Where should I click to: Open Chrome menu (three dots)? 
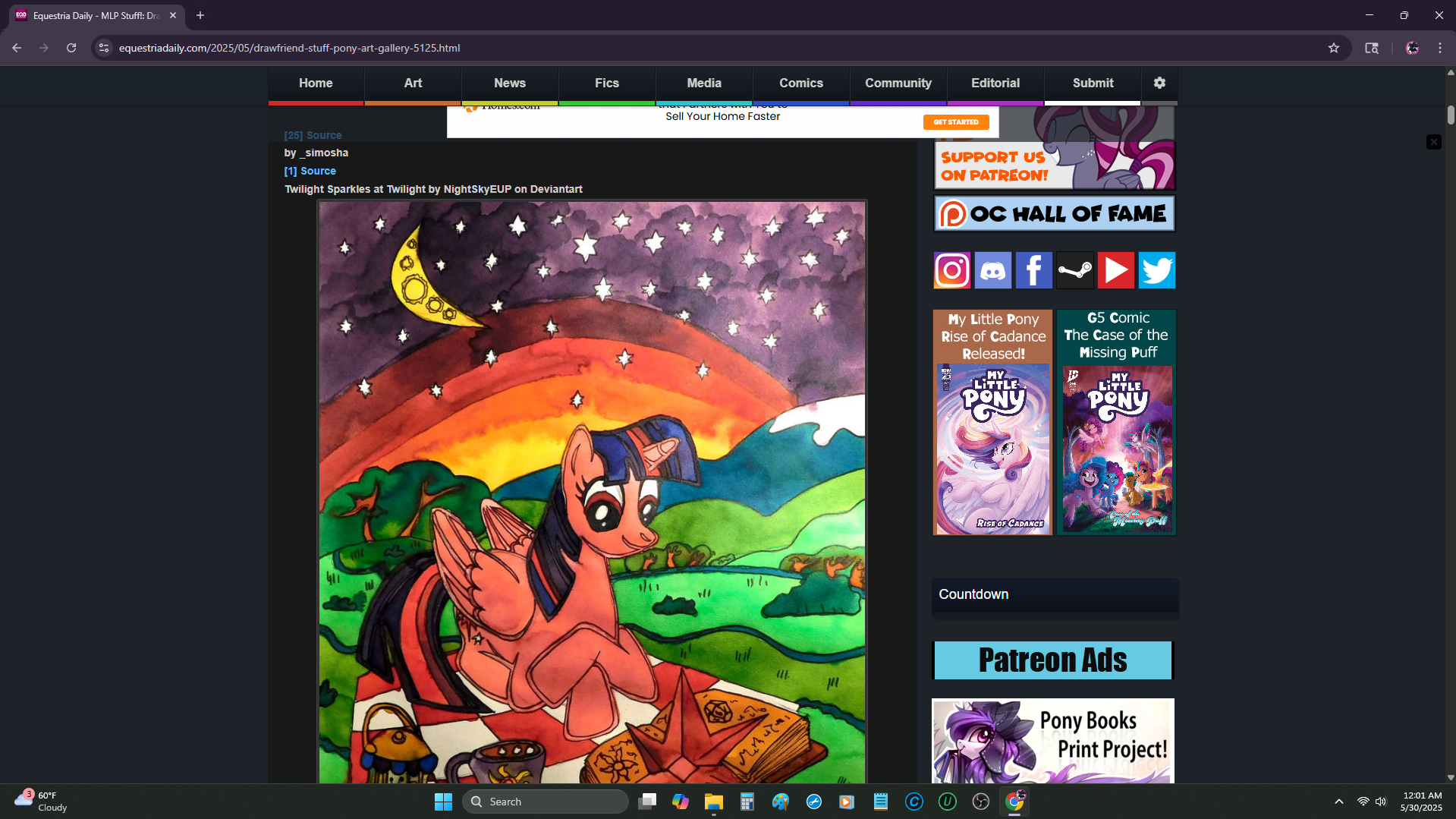point(1440,48)
